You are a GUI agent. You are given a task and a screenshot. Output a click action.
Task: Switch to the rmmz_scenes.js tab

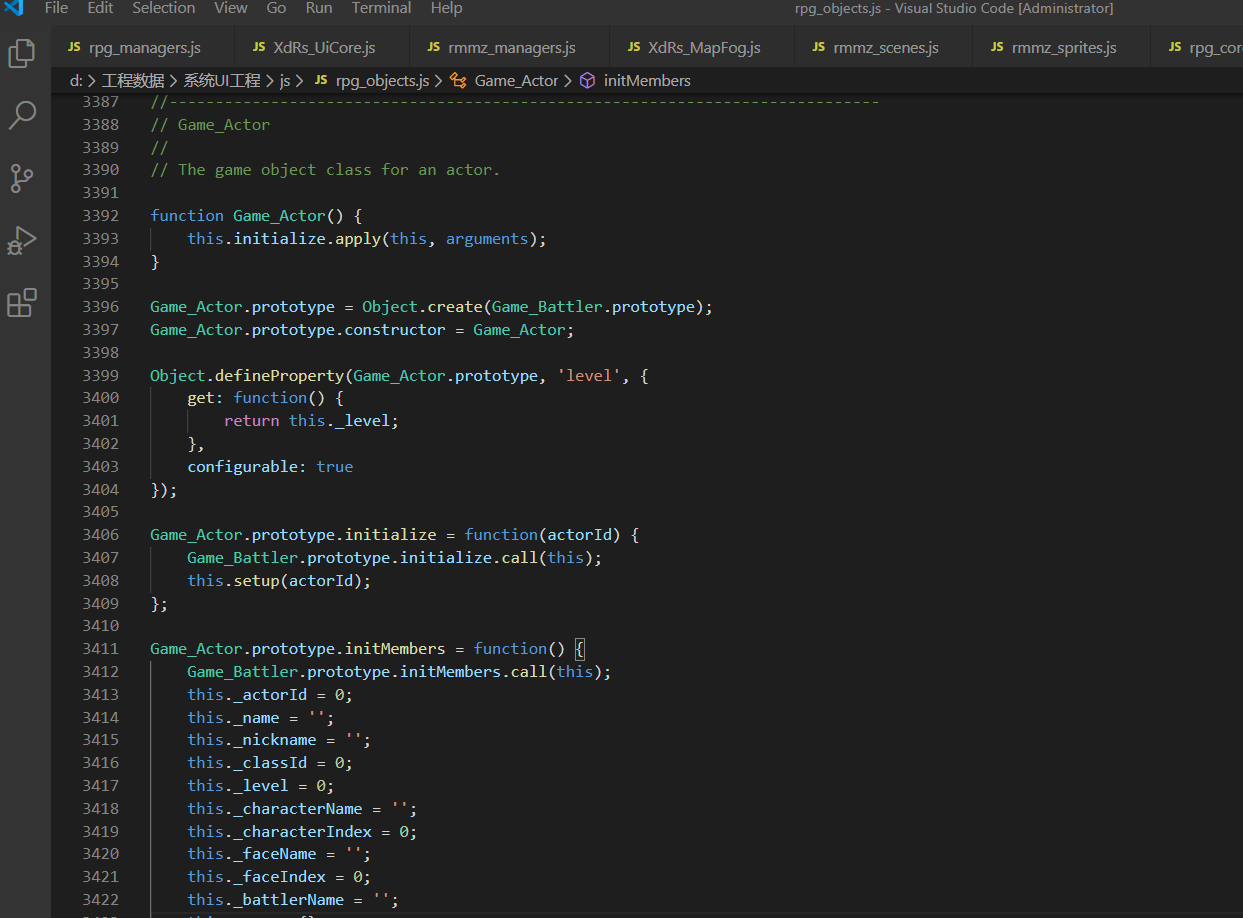(884, 47)
